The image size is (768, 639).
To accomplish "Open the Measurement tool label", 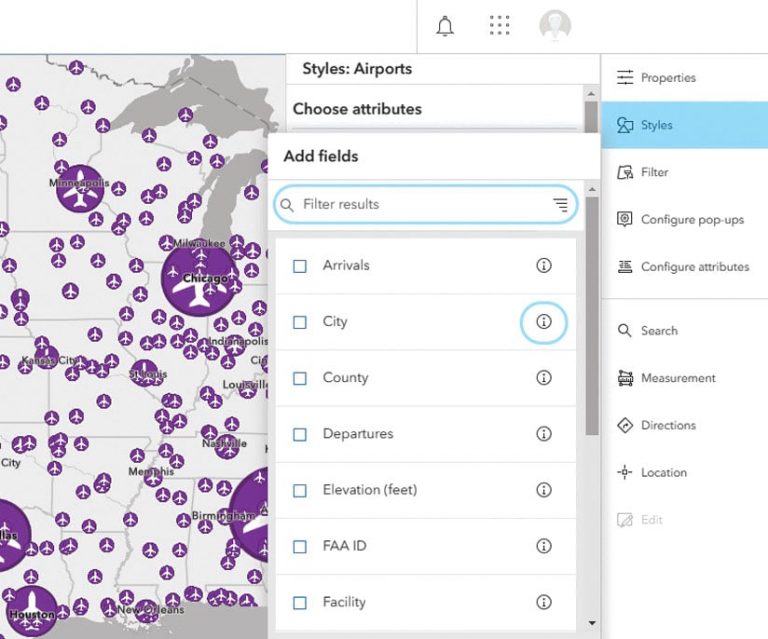I will click(678, 378).
